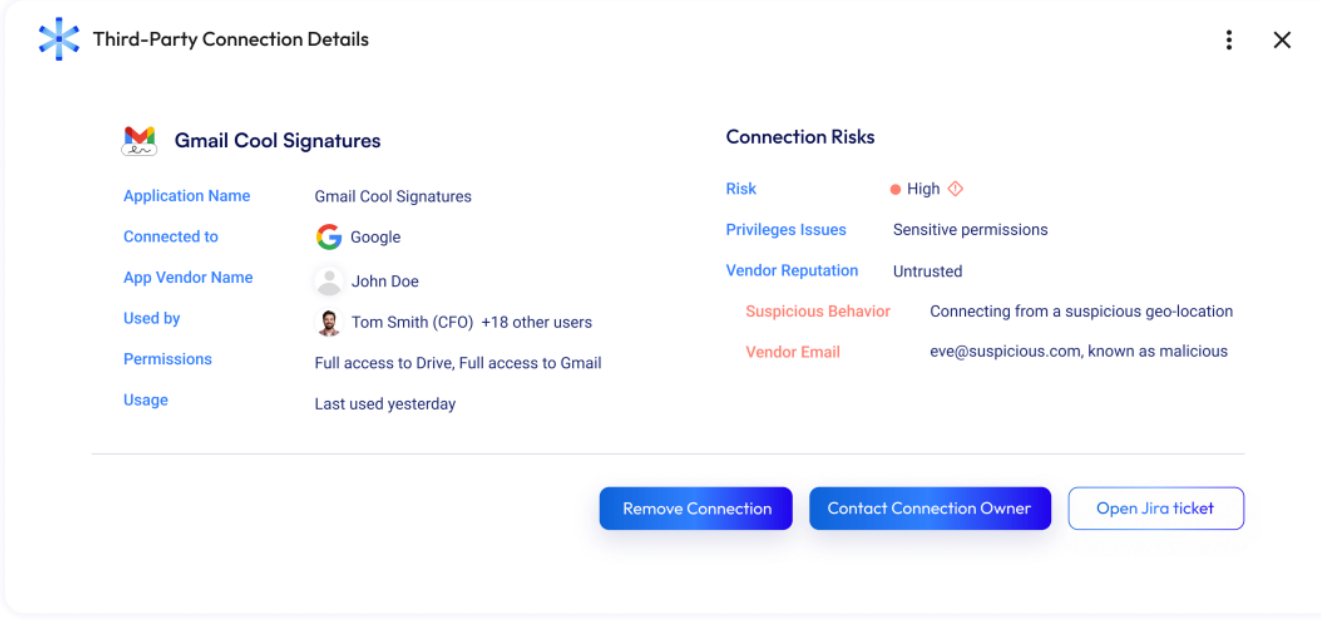Click the red High risk dot
The image size is (1321, 624).
pos(896,189)
